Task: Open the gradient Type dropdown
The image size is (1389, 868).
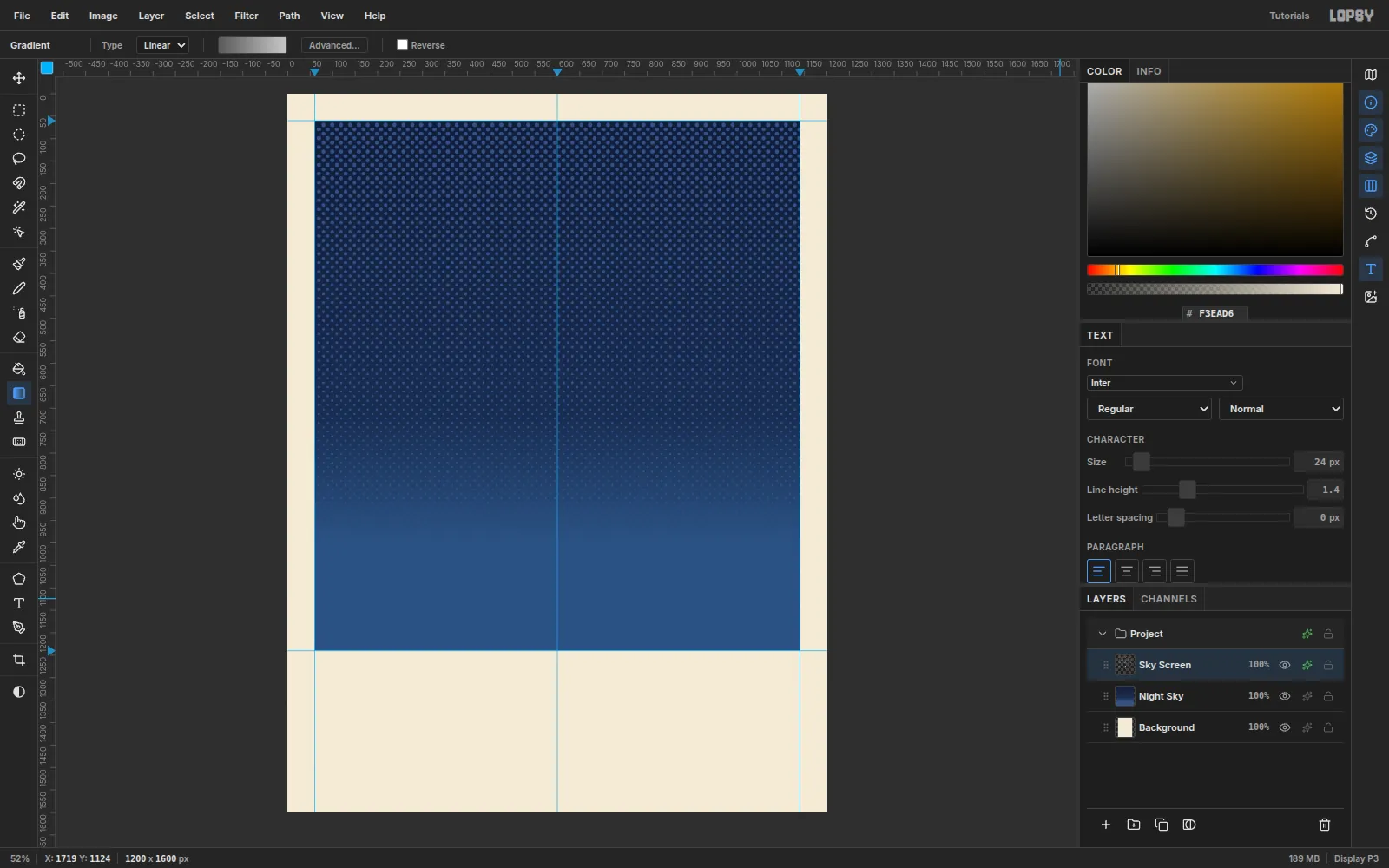Action: pyautogui.click(x=163, y=45)
